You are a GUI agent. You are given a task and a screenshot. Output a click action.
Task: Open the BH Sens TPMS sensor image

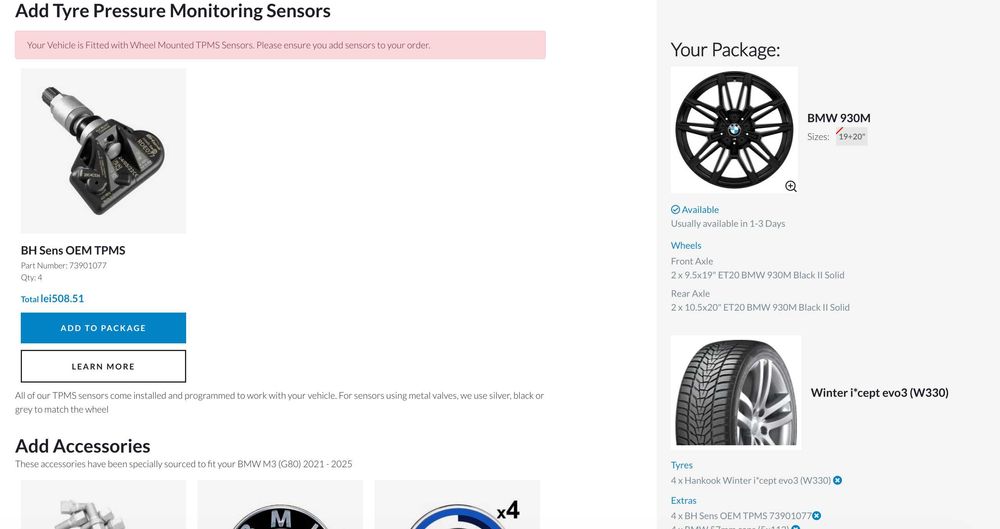coord(103,151)
